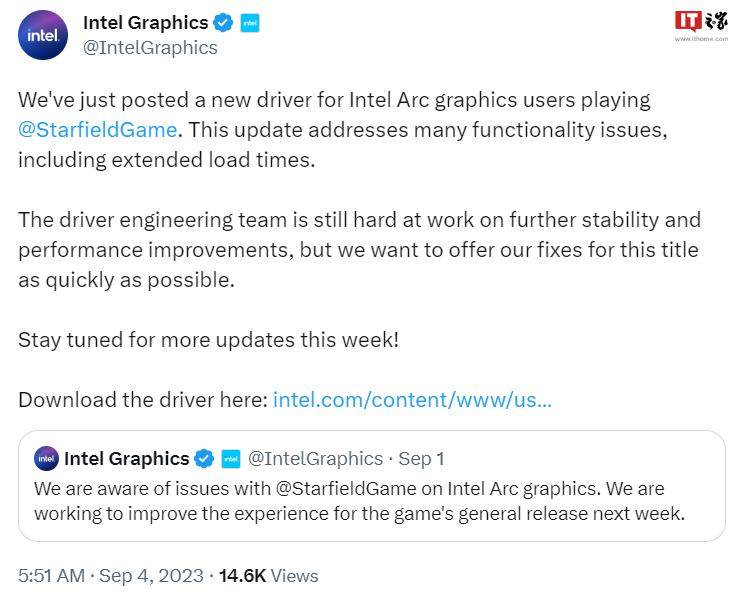Image resolution: width=739 pixels, height=596 pixels.
Task: Open the blue @StarfieldGame mention
Action: (x=98, y=129)
